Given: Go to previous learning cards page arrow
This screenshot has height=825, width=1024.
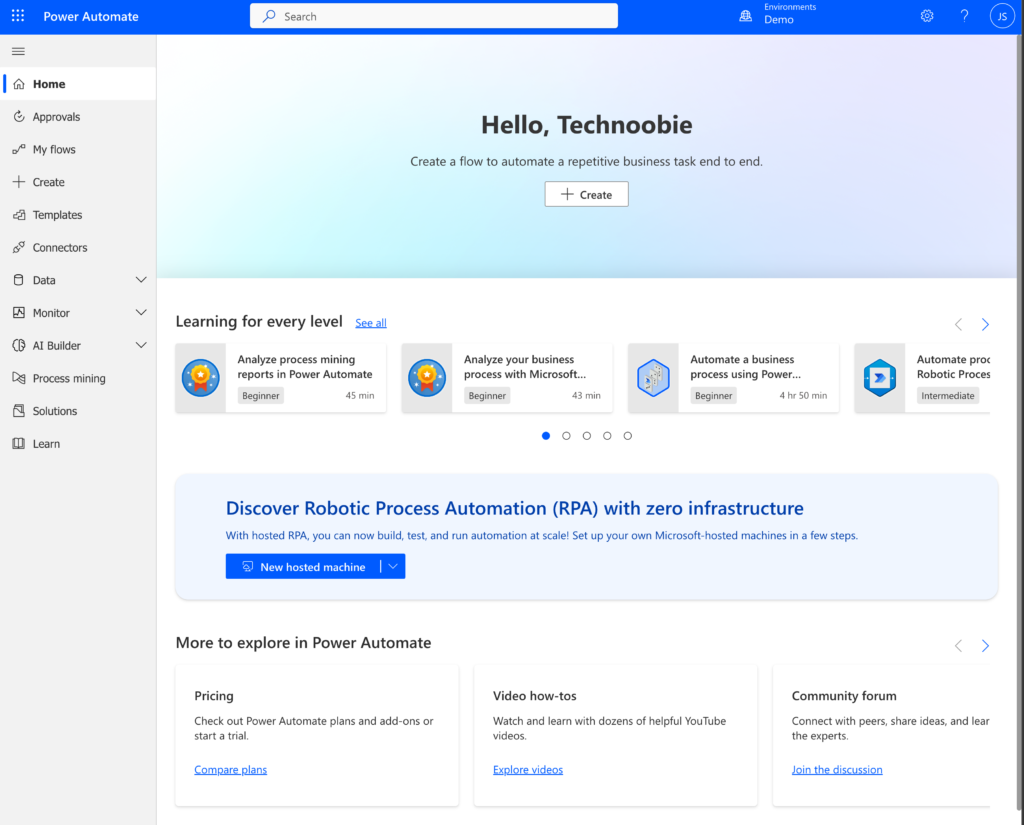Looking at the screenshot, I should (x=958, y=324).
